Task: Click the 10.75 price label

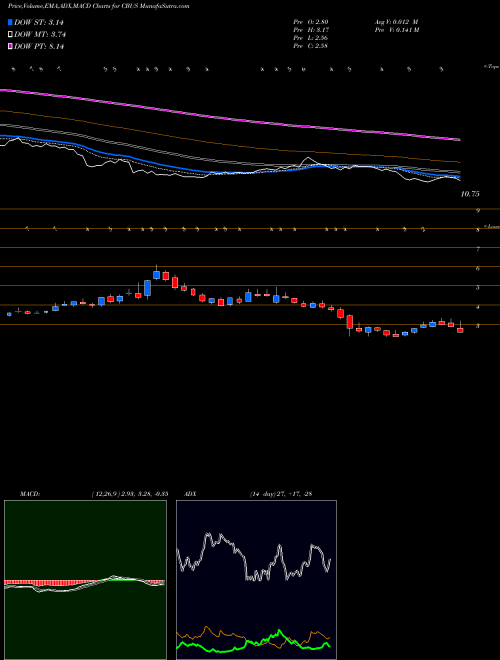Action: click(x=470, y=194)
